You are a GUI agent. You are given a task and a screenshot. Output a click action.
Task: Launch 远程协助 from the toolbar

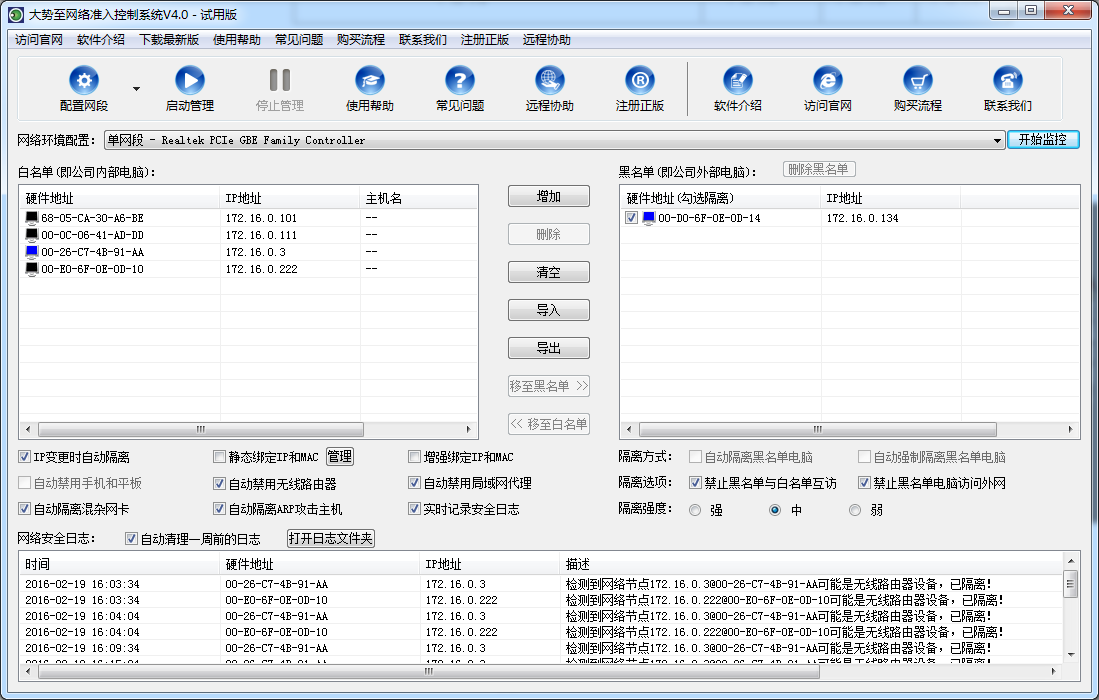click(549, 81)
